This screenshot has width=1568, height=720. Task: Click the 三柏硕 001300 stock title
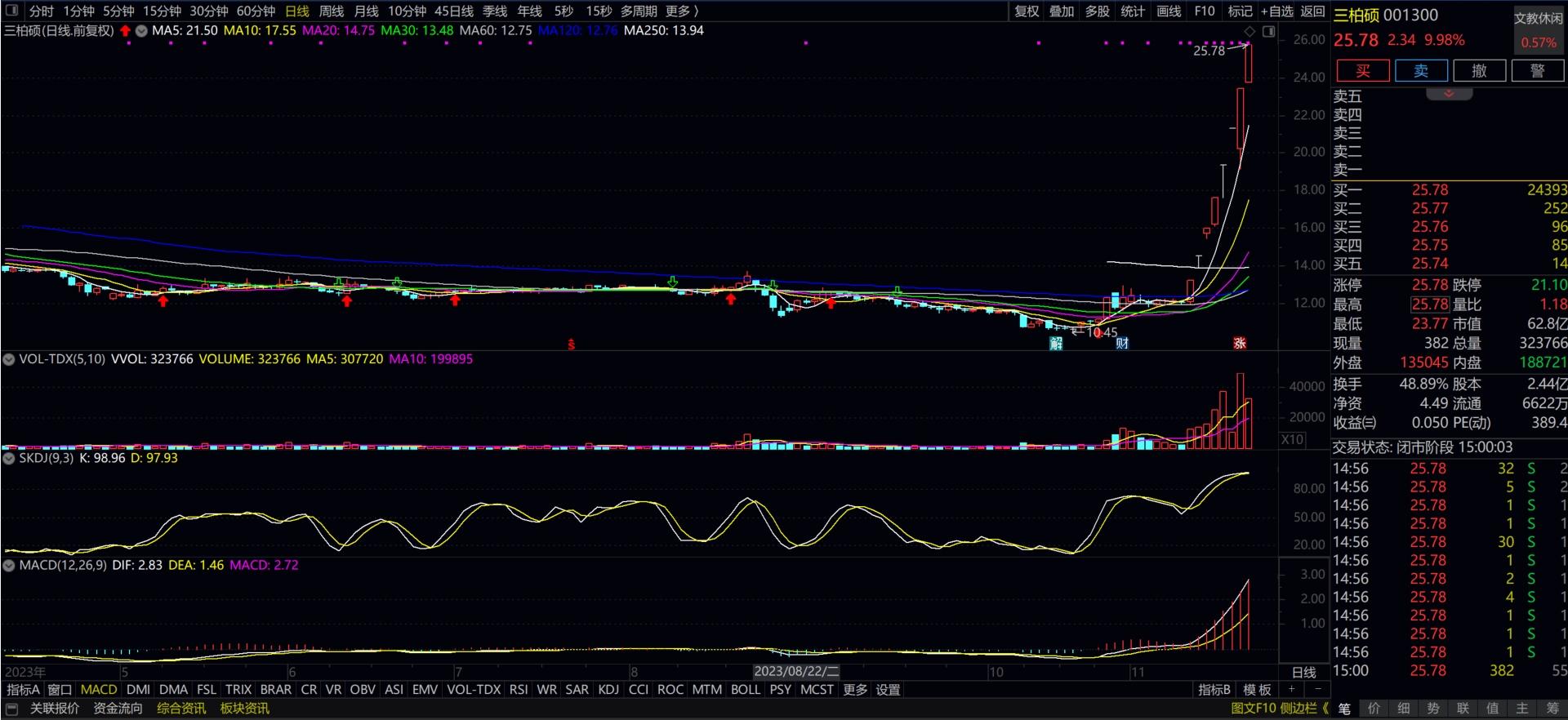tap(1386, 15)
